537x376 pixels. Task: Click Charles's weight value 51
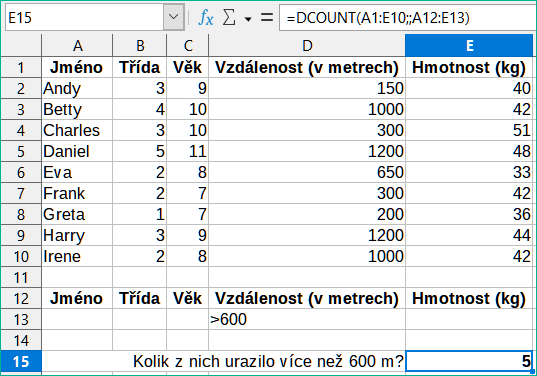pos(469,130)
